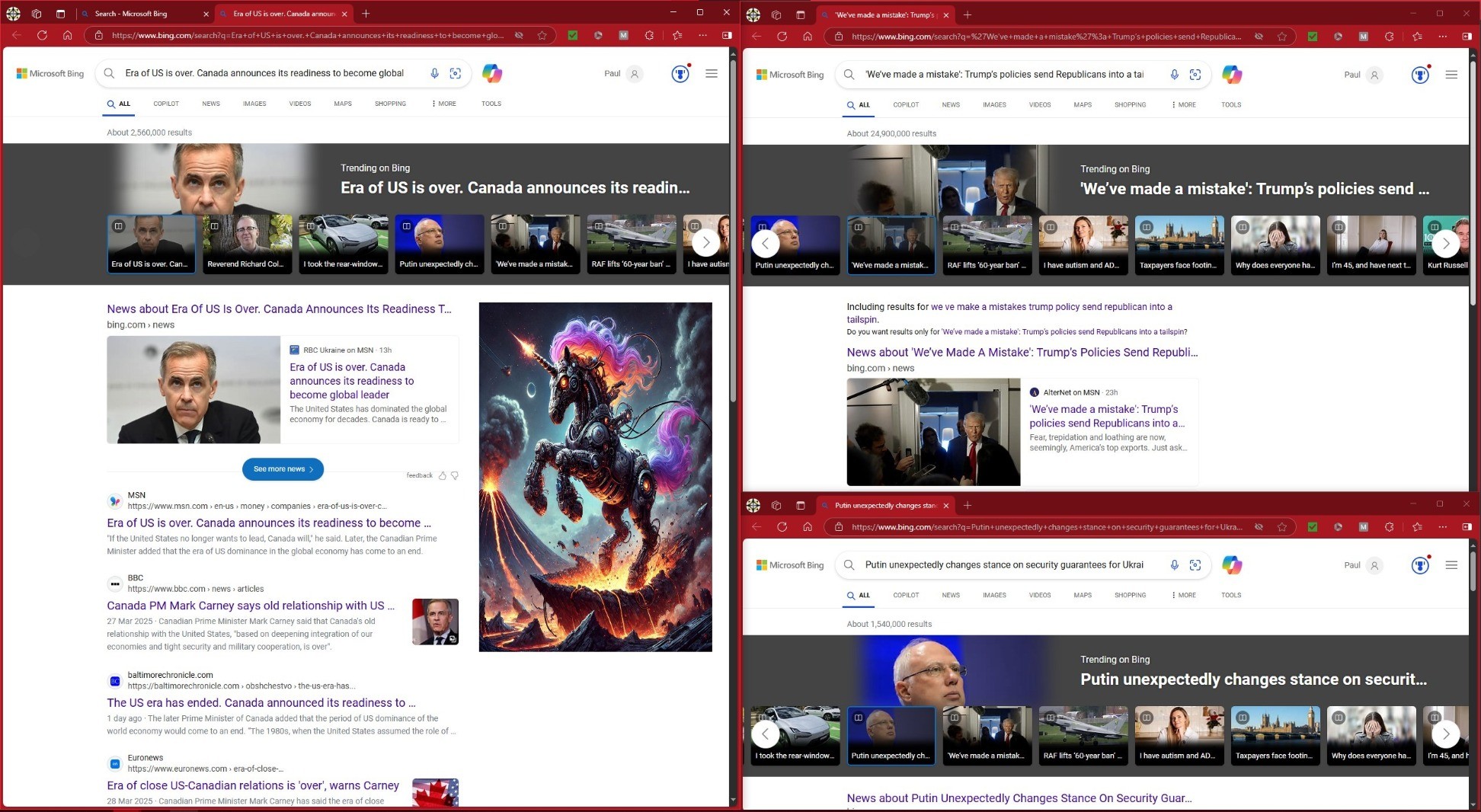Open 'RAF lifts 60-year ban' thumbnail in bottom-right window
Screen dimensions: 1481x812
coord(1083,734)
